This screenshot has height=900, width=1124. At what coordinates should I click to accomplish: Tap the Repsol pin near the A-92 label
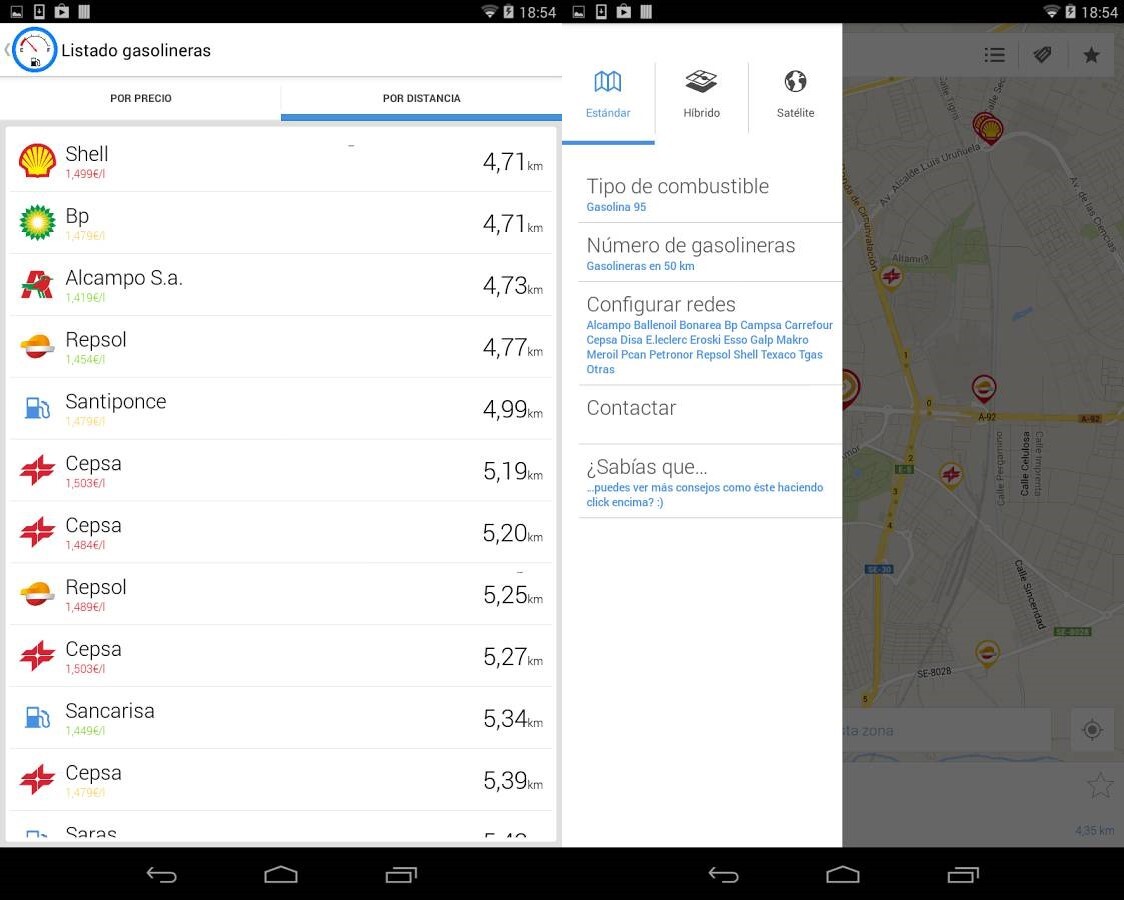[x=984, y=388]
